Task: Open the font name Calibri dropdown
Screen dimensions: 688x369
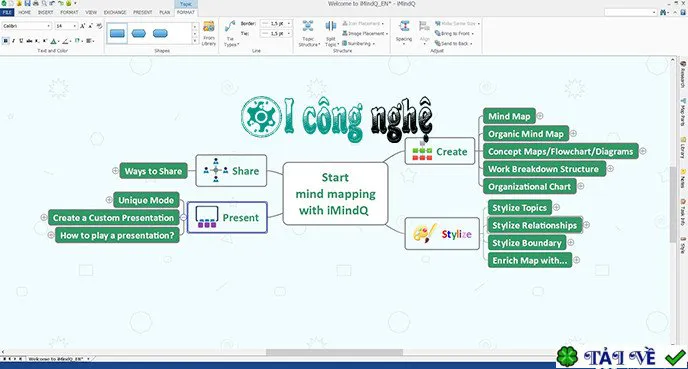Action: [x=48, y=26]
